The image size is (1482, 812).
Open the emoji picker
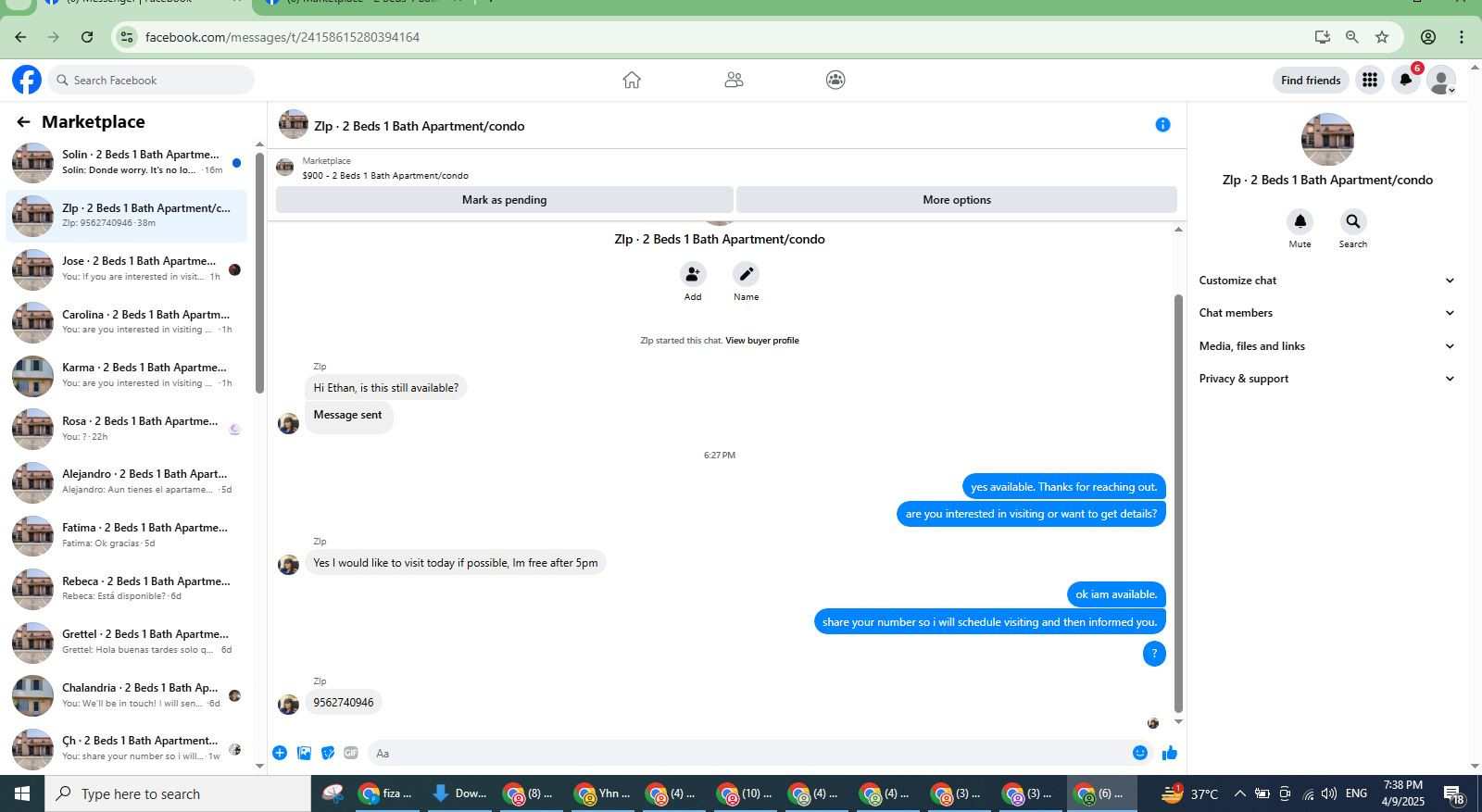1140,753
